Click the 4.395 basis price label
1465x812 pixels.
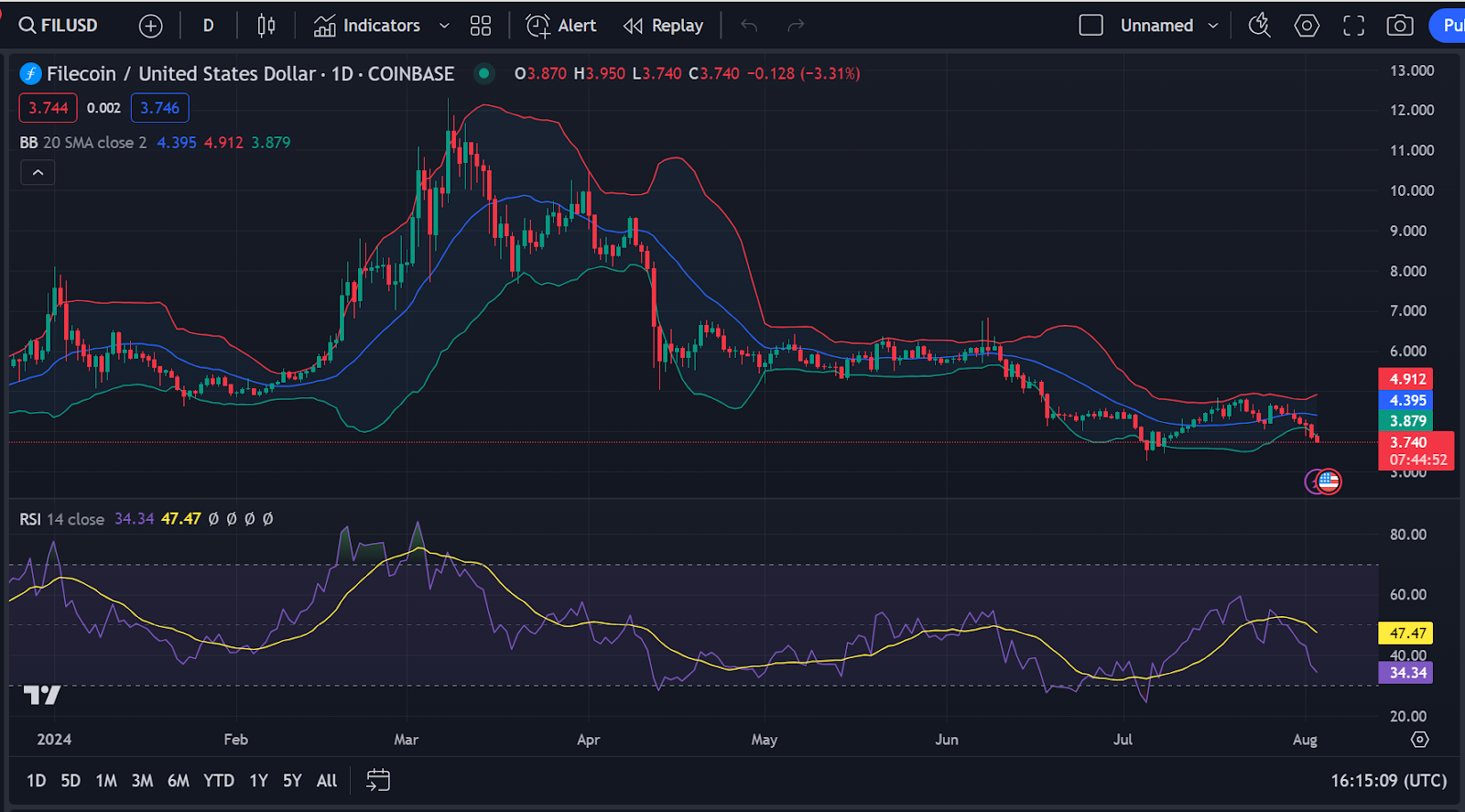(1406, 400)
